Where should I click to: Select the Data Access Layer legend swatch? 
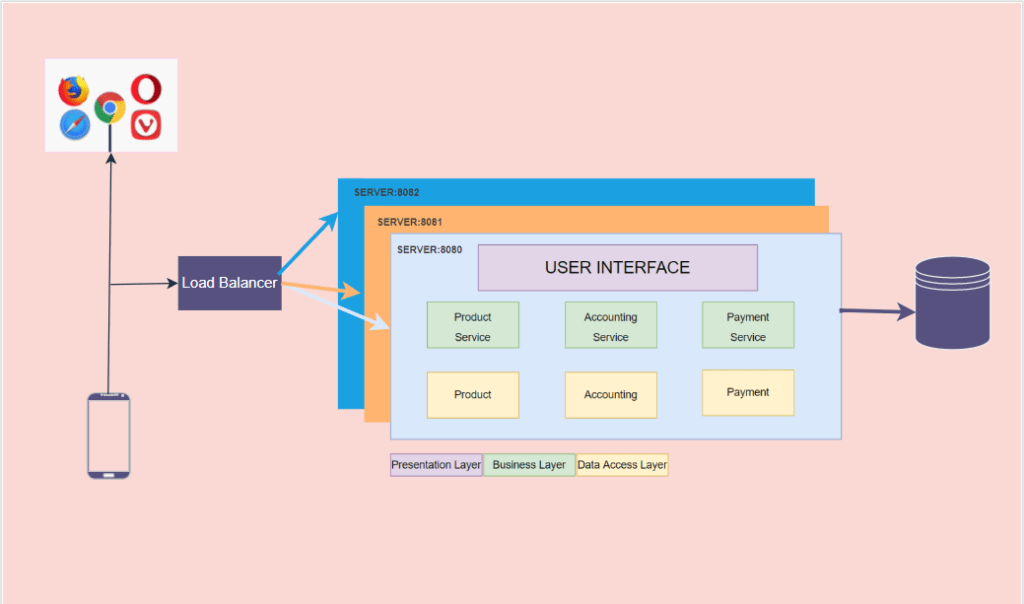tap(622, 465)
